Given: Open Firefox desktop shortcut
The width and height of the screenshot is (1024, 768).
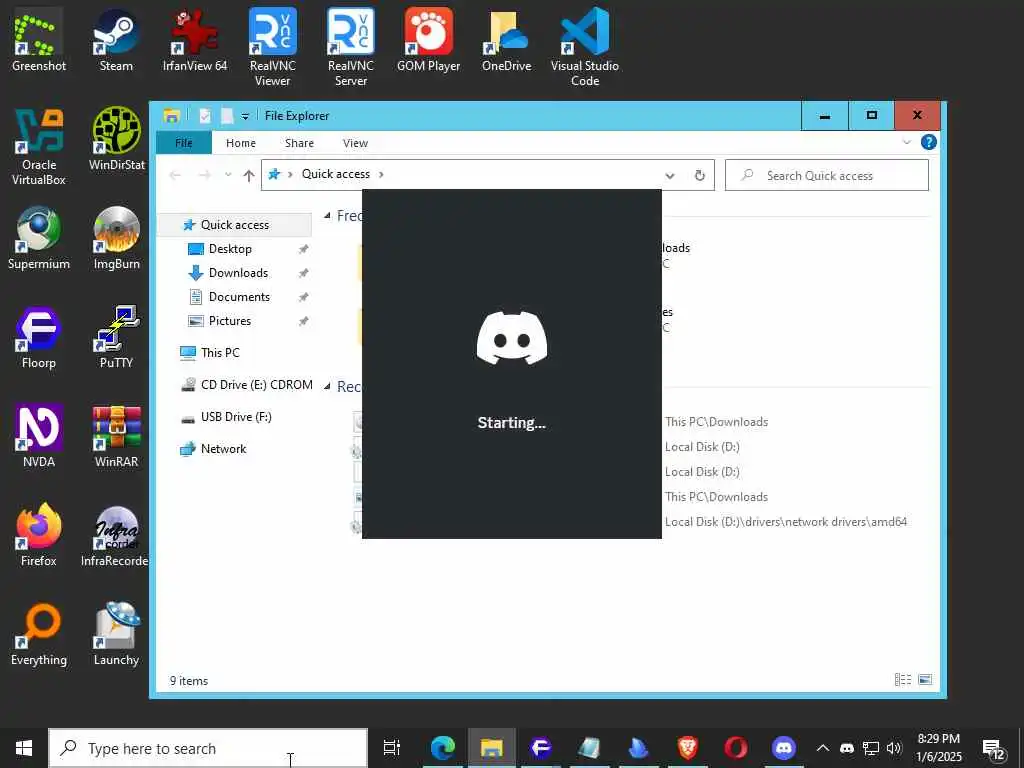Looking at the screenshot, I should click(x=39, y=535).
